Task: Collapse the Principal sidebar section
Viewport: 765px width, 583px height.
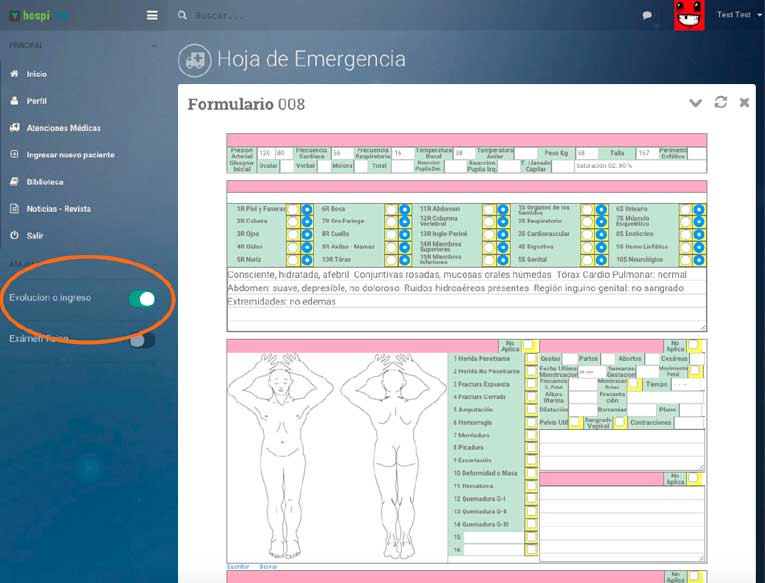Action: coord(153,46)
